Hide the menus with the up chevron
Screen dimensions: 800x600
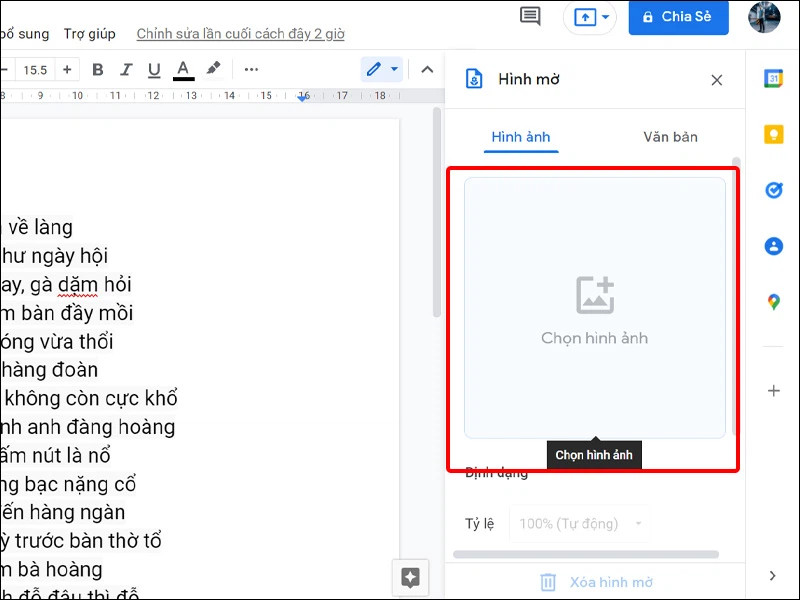click(428, 69)
